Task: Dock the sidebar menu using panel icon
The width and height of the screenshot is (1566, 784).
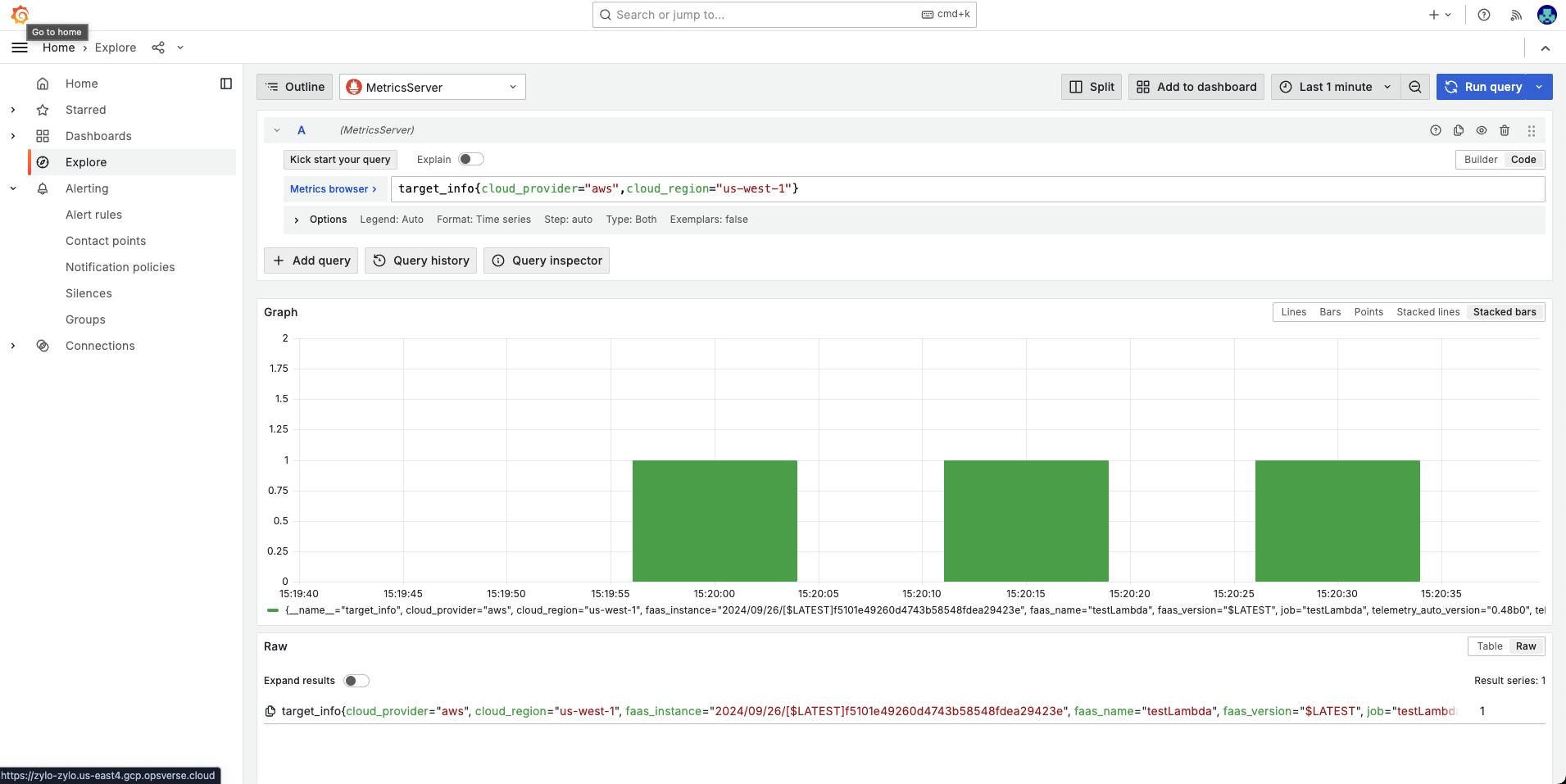Action: pyautogui.click(x=226, y=84)
